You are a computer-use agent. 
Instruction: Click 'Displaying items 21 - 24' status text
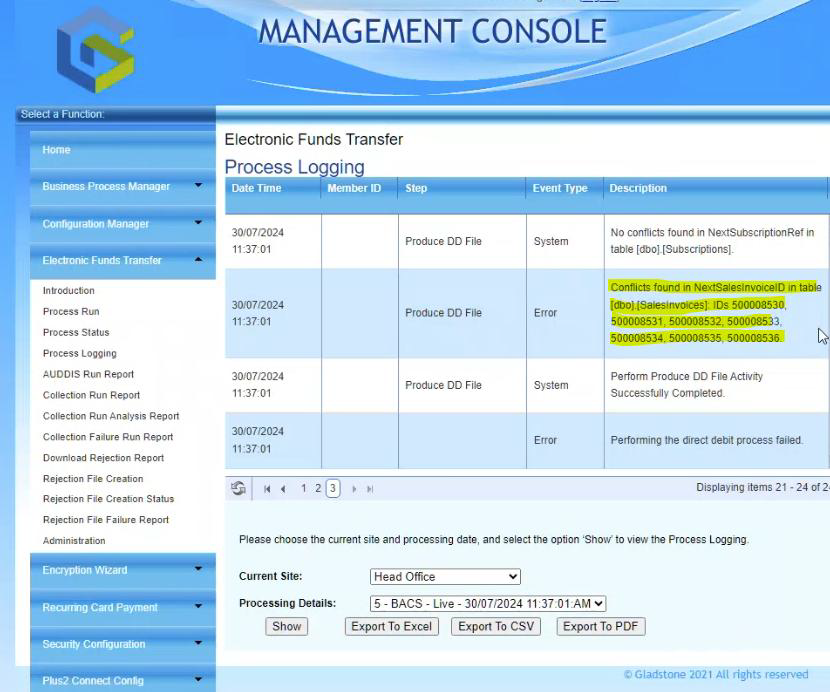pos(763,487)
